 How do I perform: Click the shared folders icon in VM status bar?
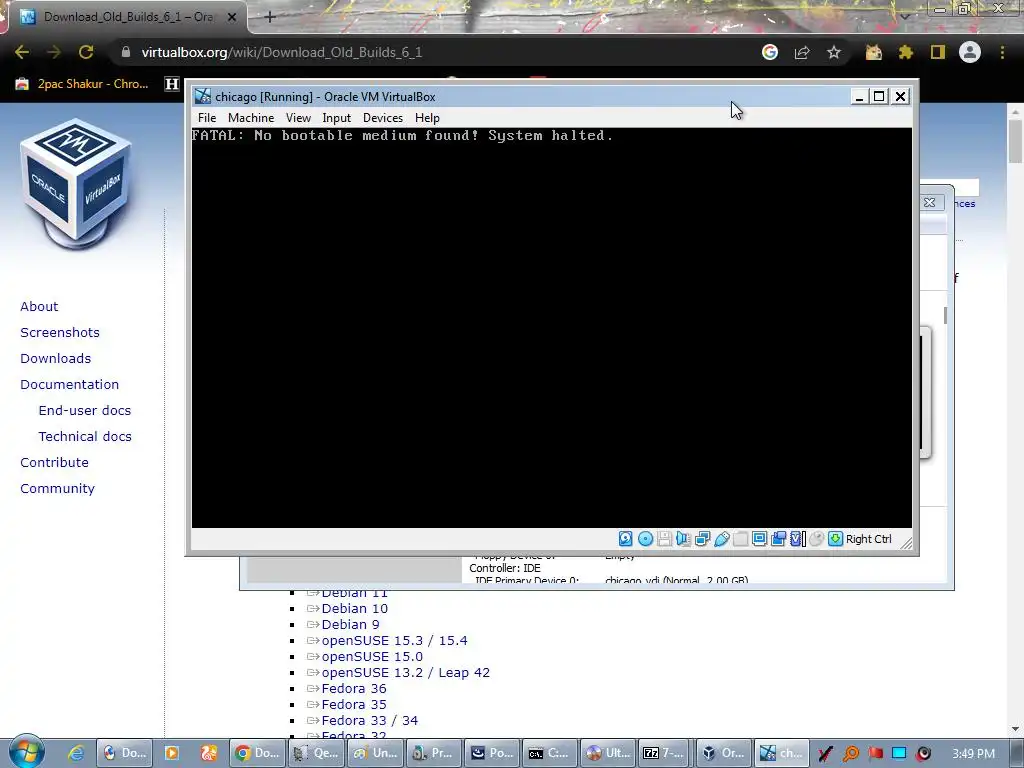coord(741,539)
